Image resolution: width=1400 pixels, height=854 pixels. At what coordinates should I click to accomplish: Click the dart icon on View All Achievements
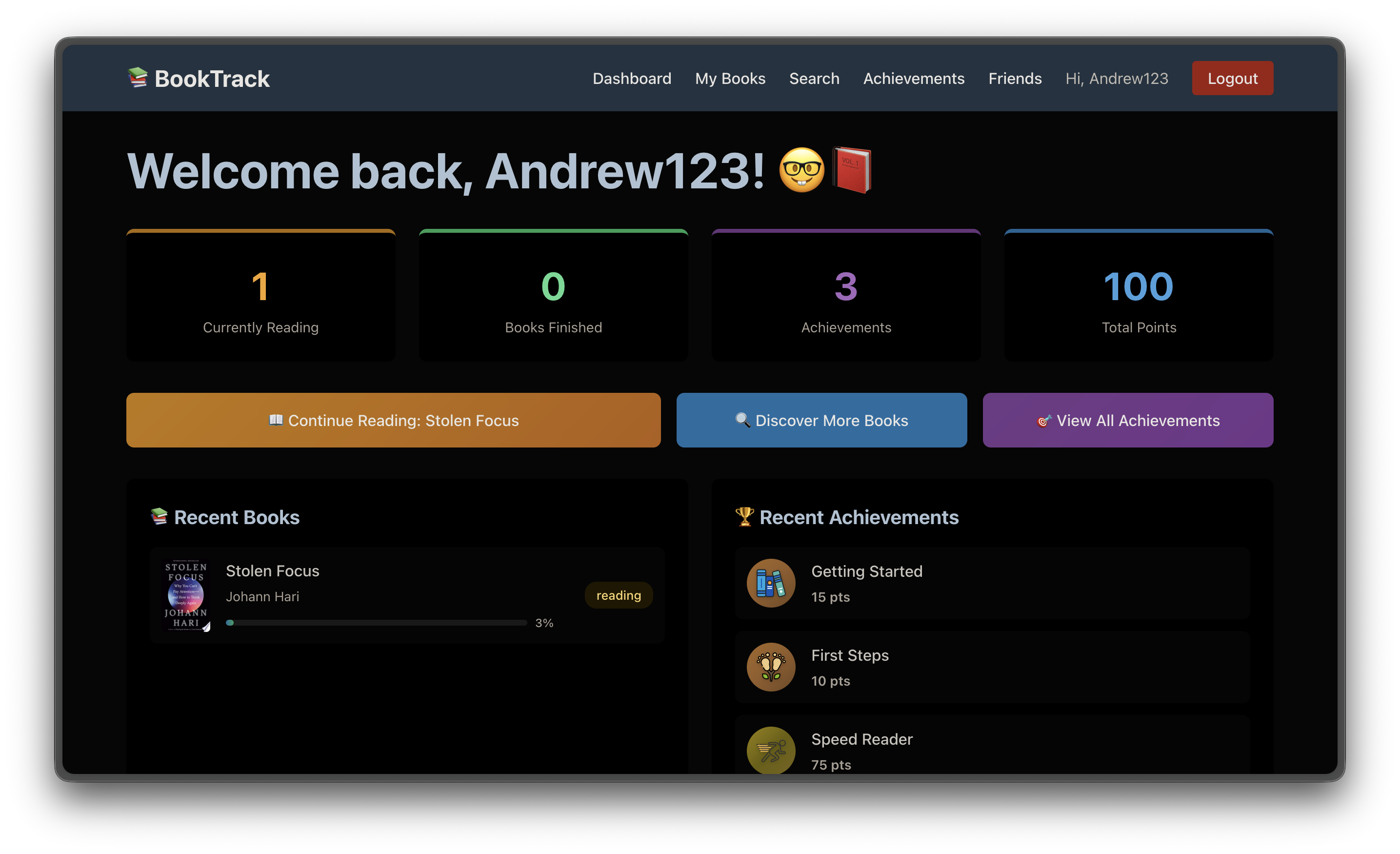[x=1044, y=420]
